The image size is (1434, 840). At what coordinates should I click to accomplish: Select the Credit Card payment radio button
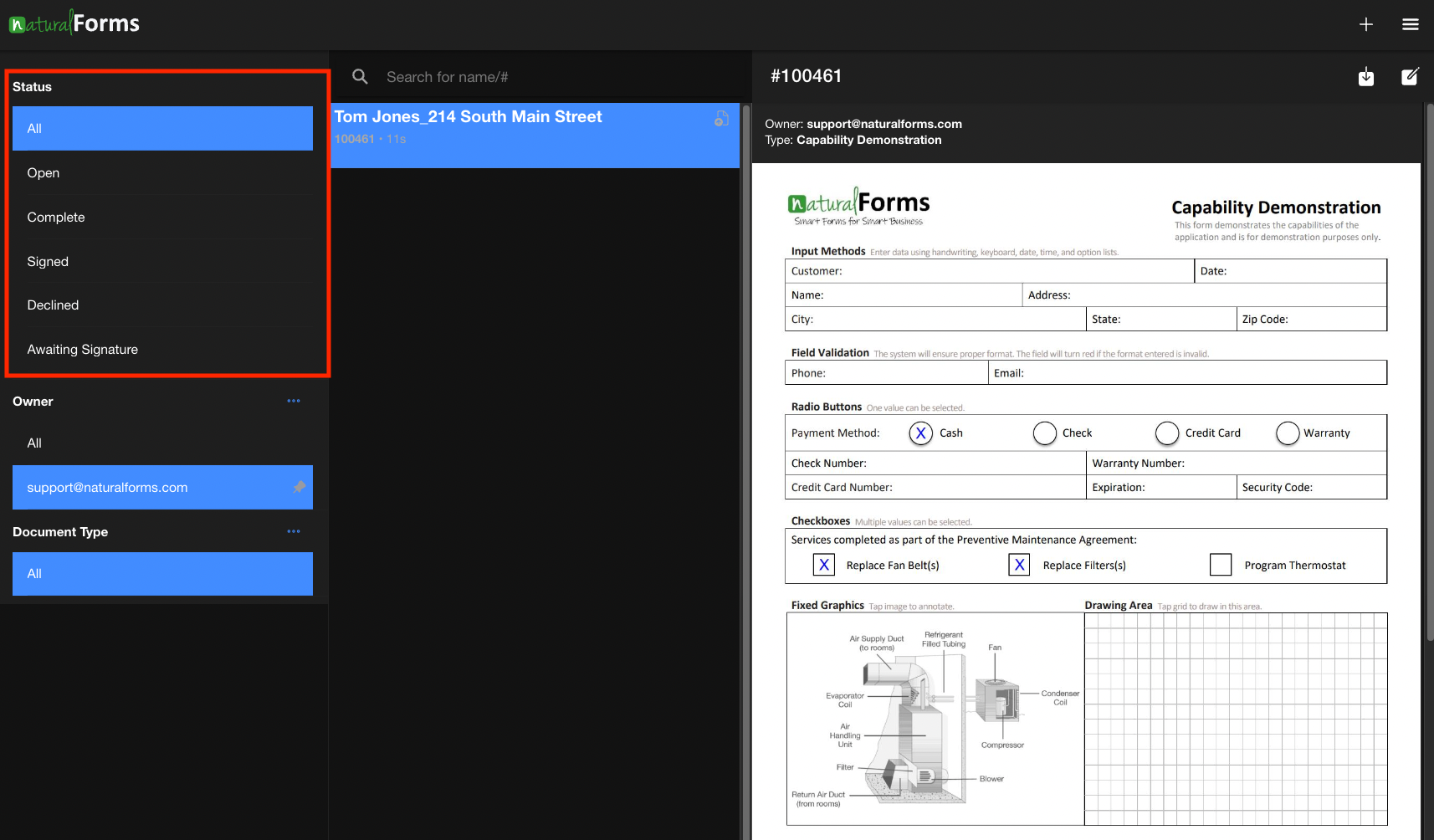point(1167,433)
